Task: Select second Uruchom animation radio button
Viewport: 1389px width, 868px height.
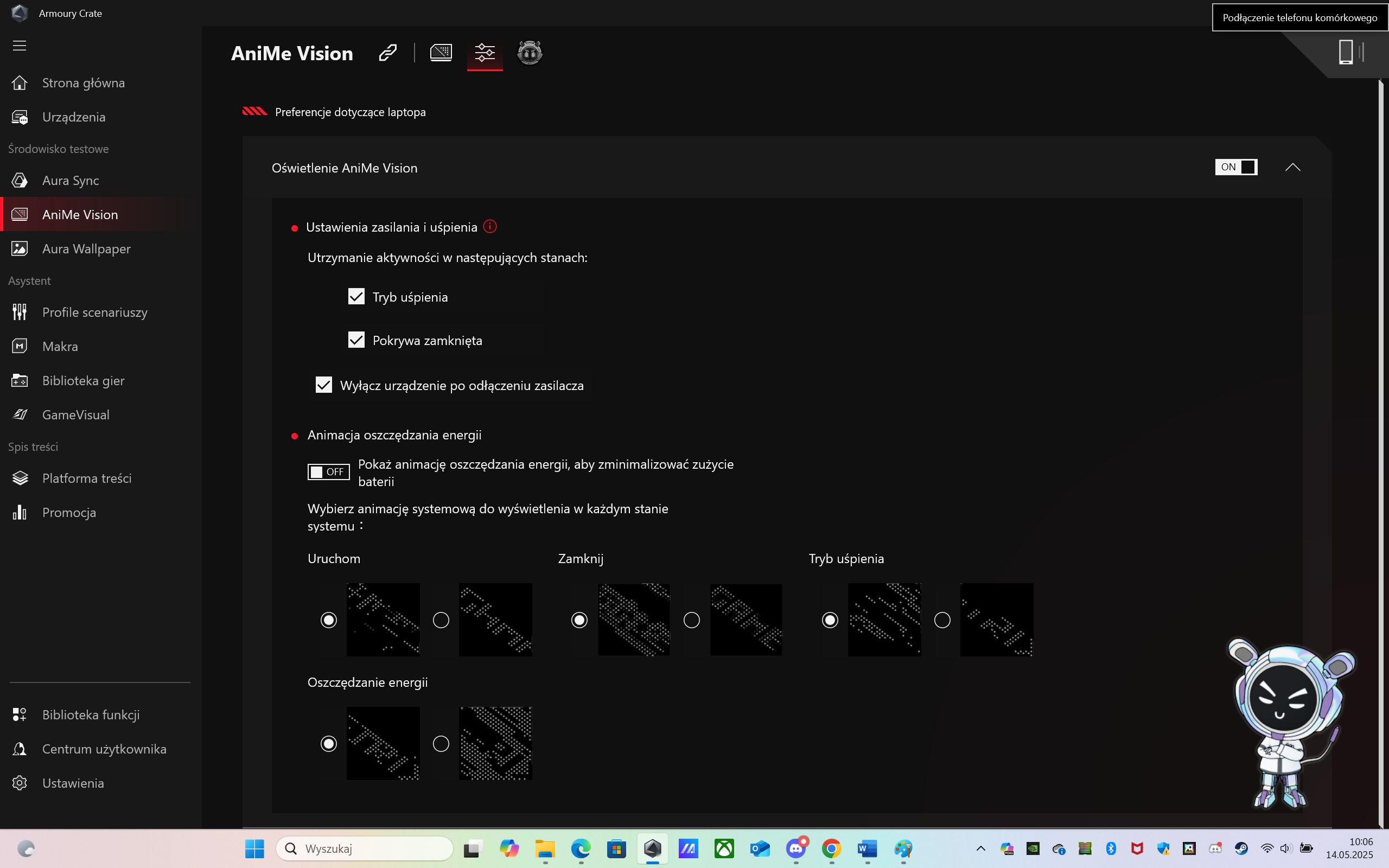Action: (441, 620)
